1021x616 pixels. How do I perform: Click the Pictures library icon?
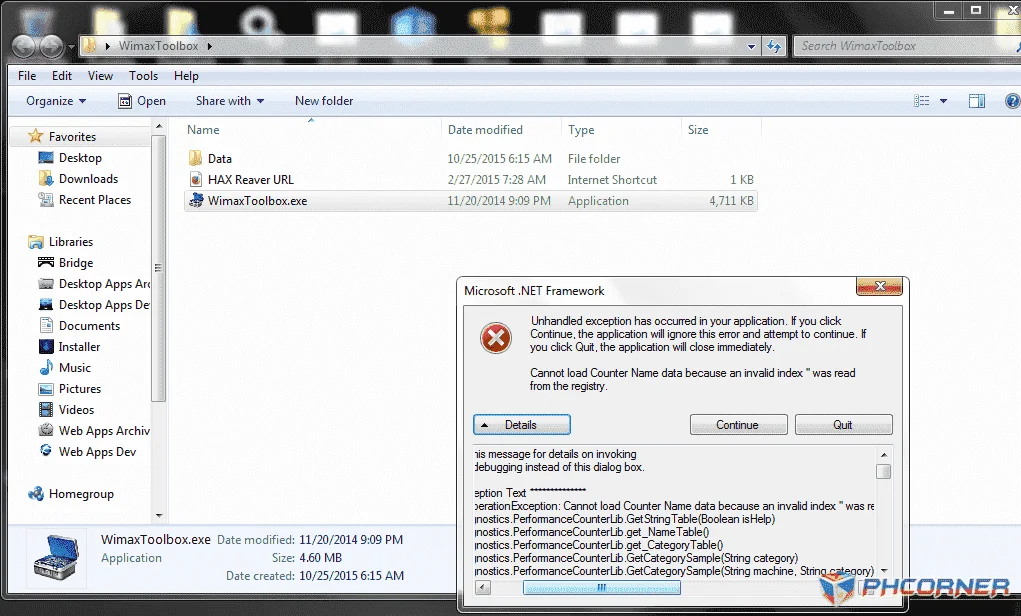46,389
